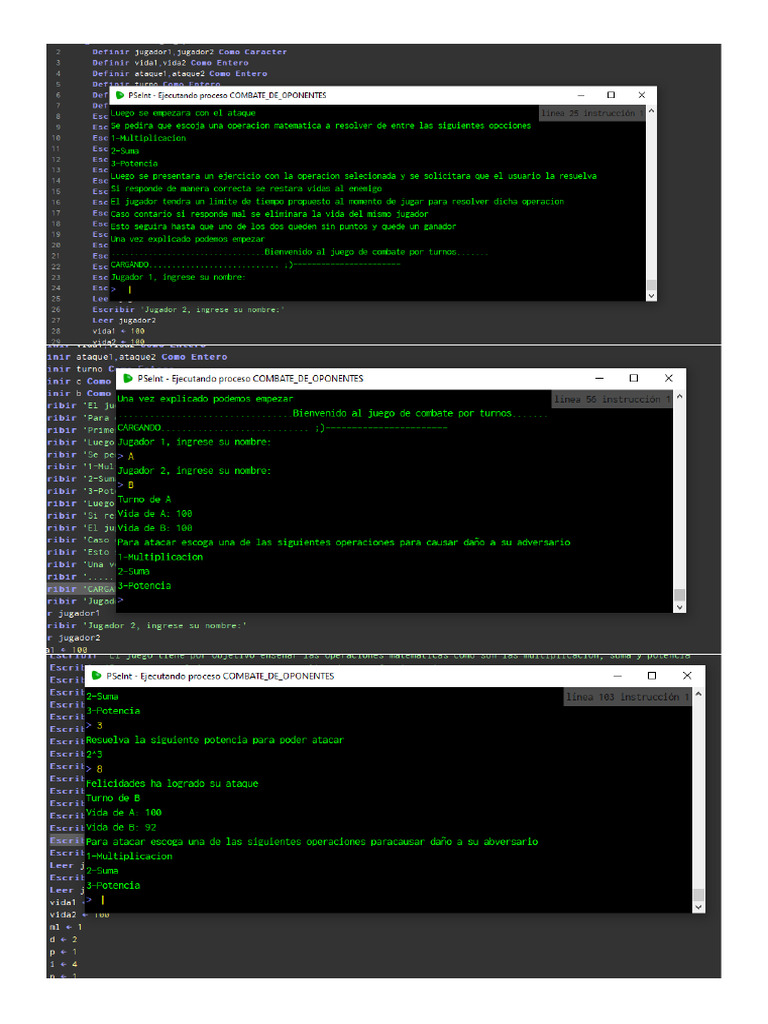Maximize the console window showing línea 25

click(x=610, y=96)
